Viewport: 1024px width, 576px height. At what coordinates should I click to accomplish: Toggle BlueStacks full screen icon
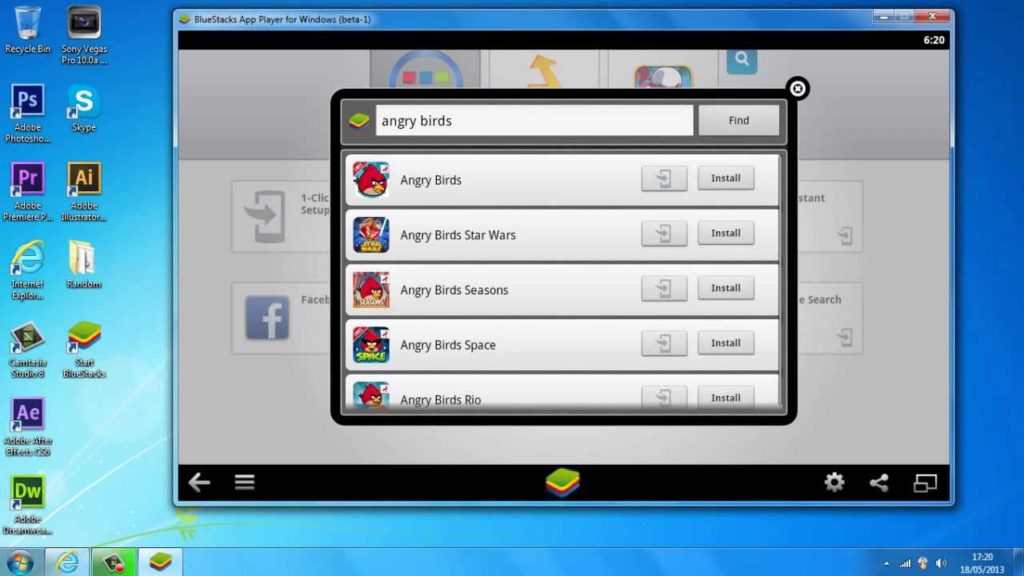pos(925,483)
